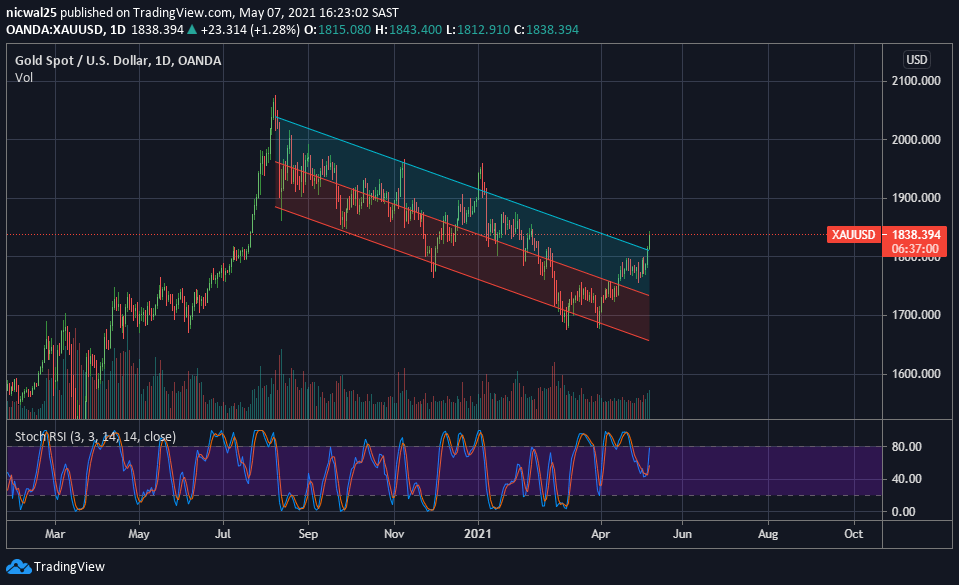Click the low value 1812.910

tap(483, 29)
